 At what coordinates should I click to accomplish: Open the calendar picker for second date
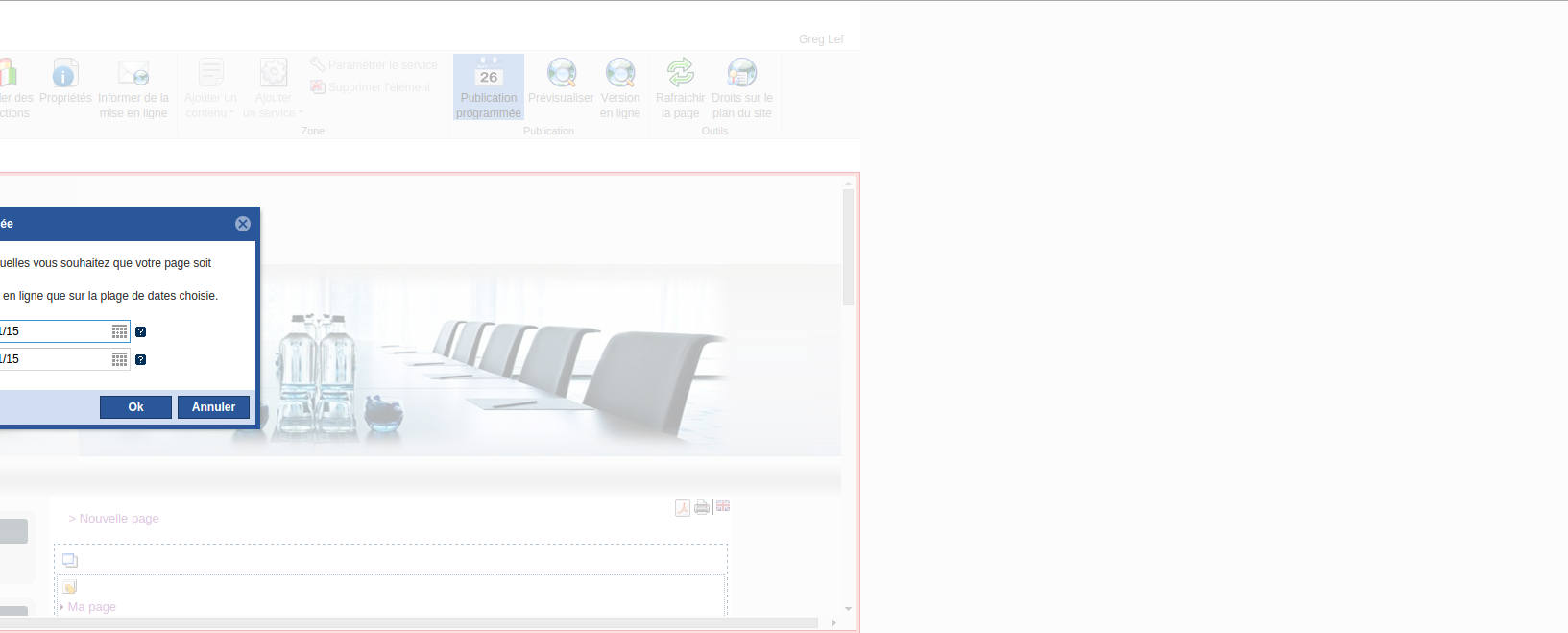click(119, 359)
